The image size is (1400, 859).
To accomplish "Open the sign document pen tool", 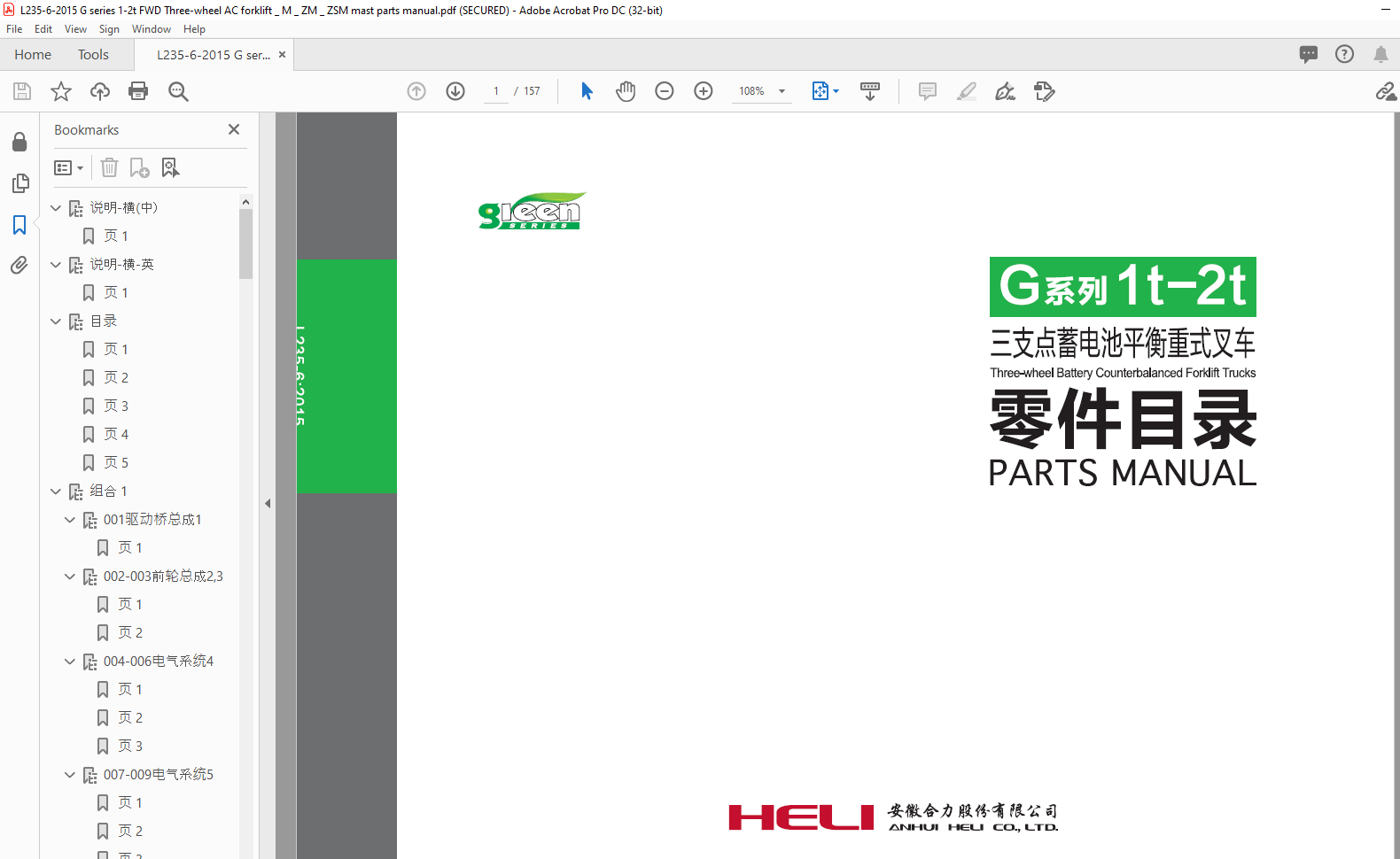I will (1005, 91).
